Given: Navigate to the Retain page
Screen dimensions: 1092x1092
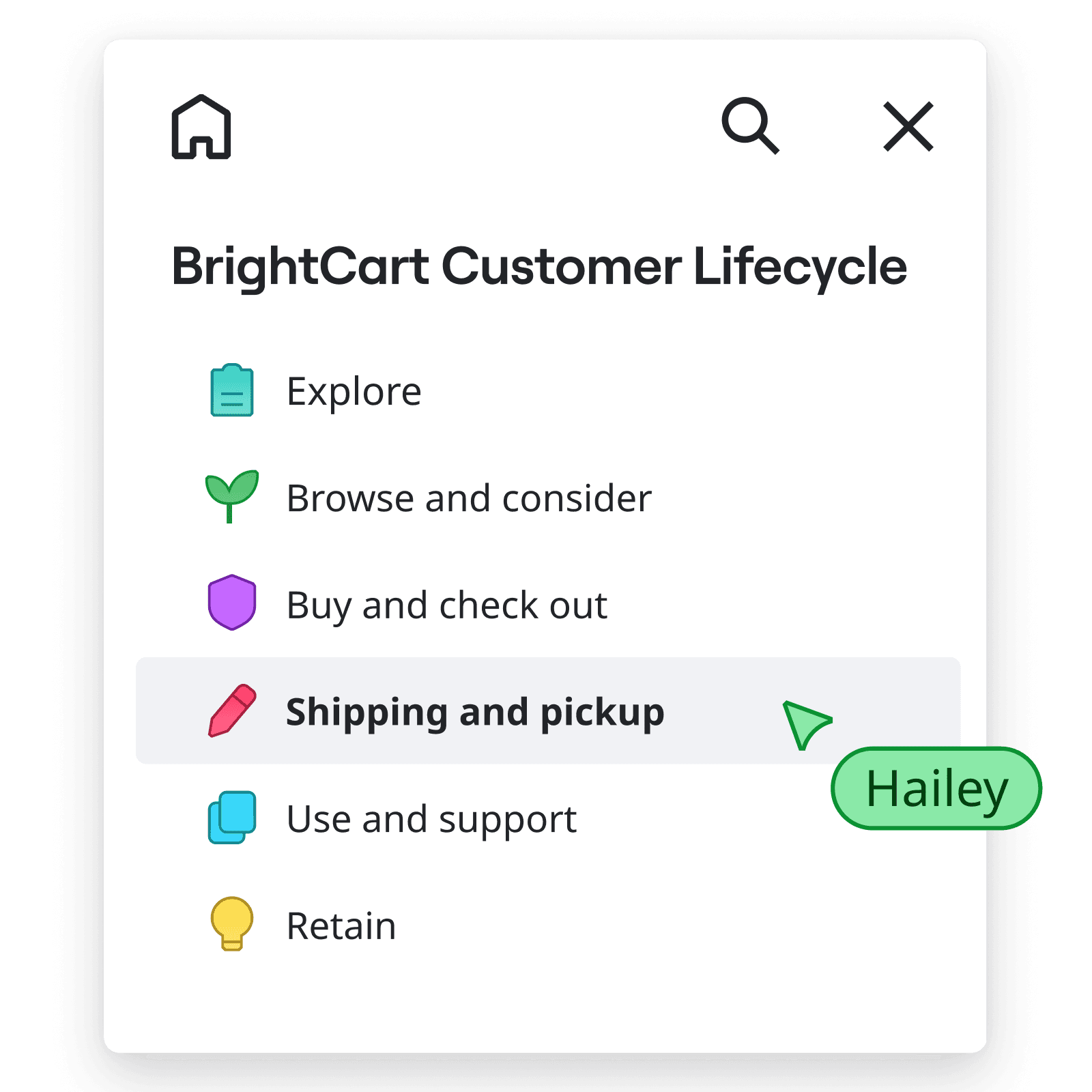Looking at the screenshot, I should point(341,926).
